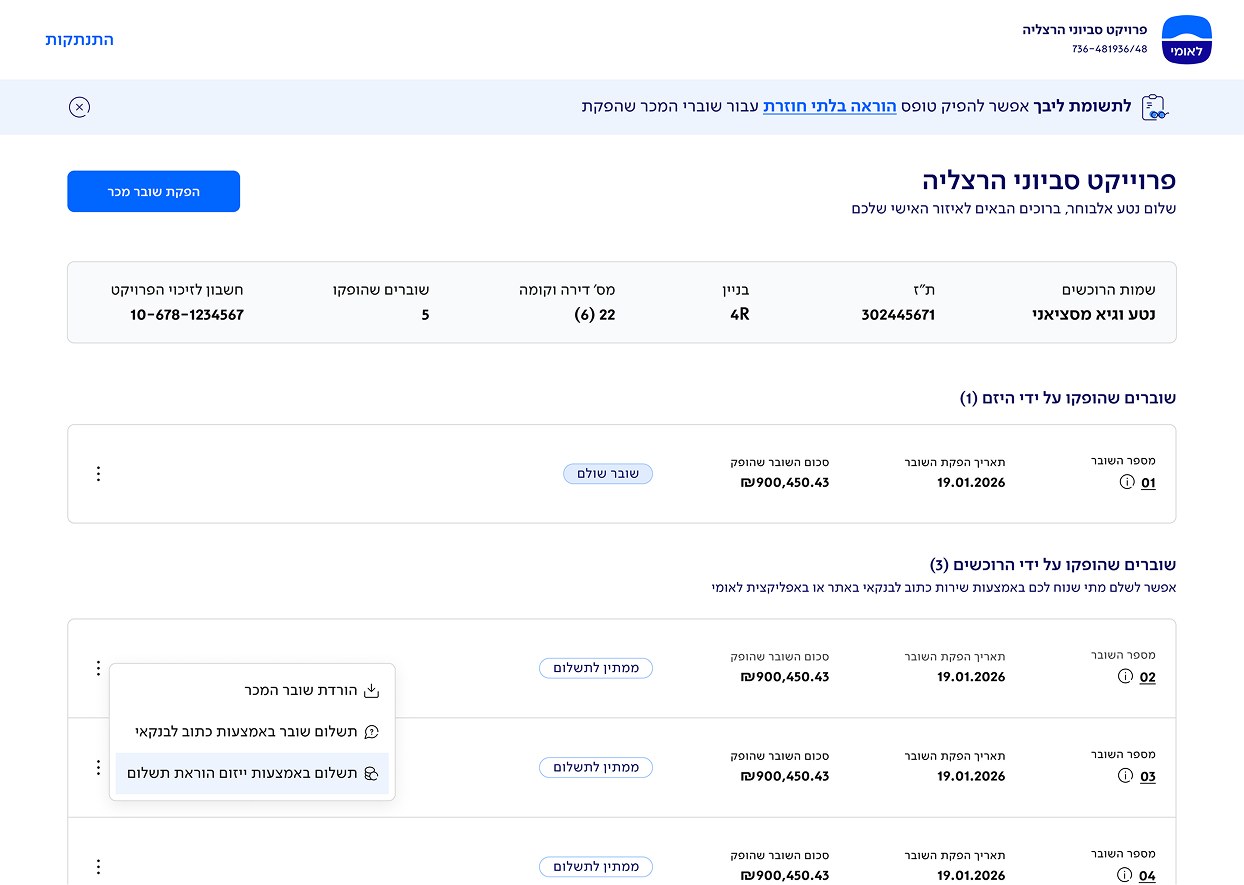1244x885 pixels.
Task: Click the התנתקות logout link
Action: click(x=80, y=40)
